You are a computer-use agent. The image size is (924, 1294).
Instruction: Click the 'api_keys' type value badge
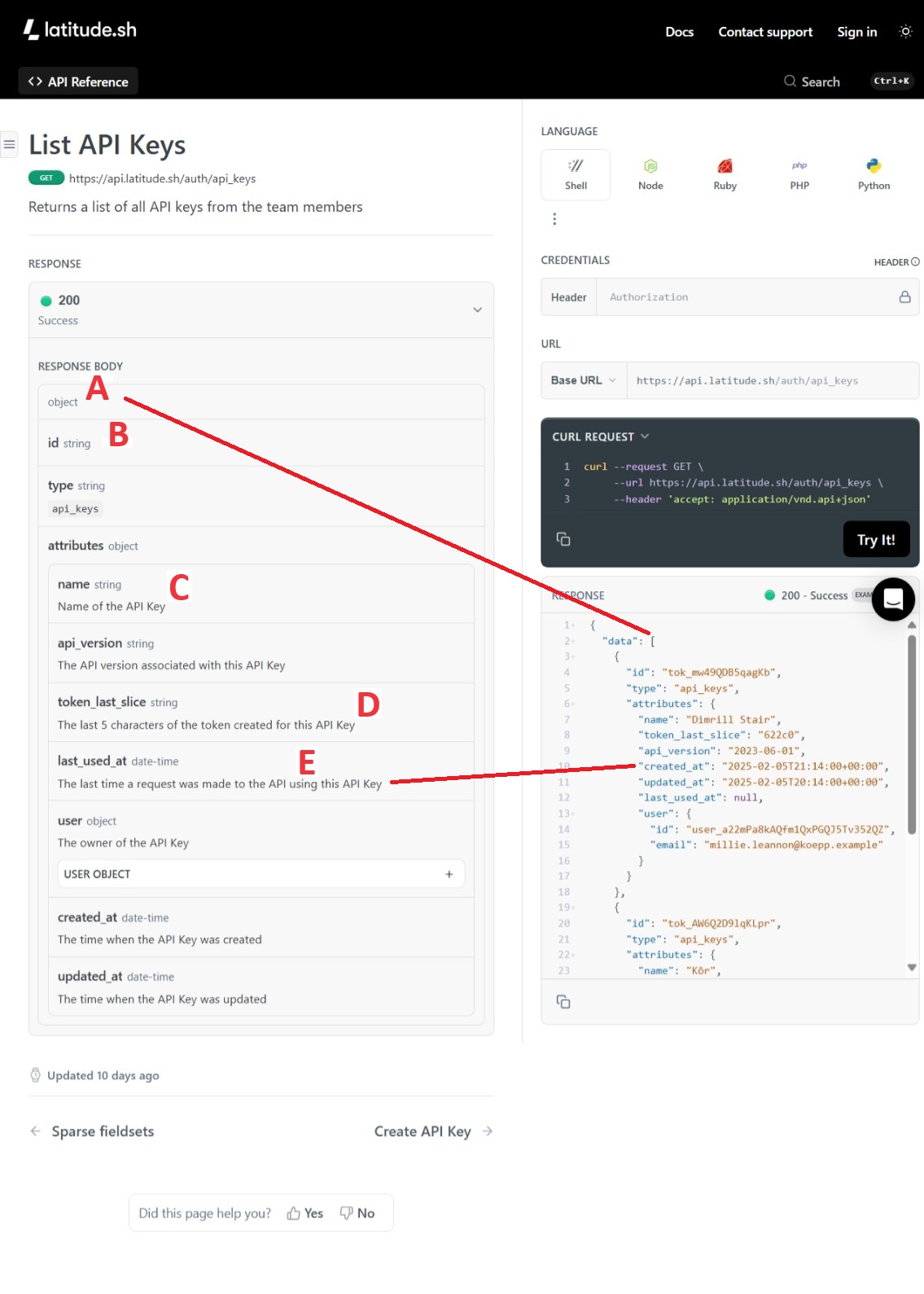point(75,509)
